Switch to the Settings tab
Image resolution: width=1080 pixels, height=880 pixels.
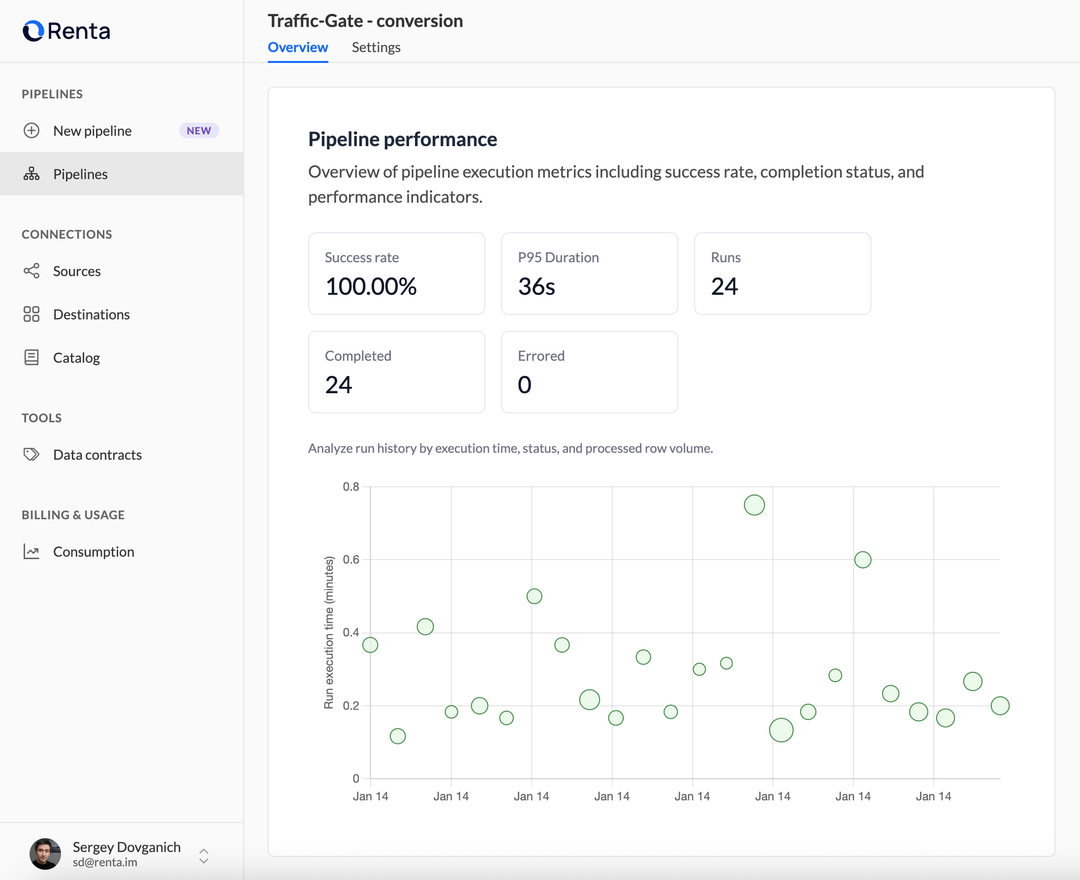tap(375, 47)
